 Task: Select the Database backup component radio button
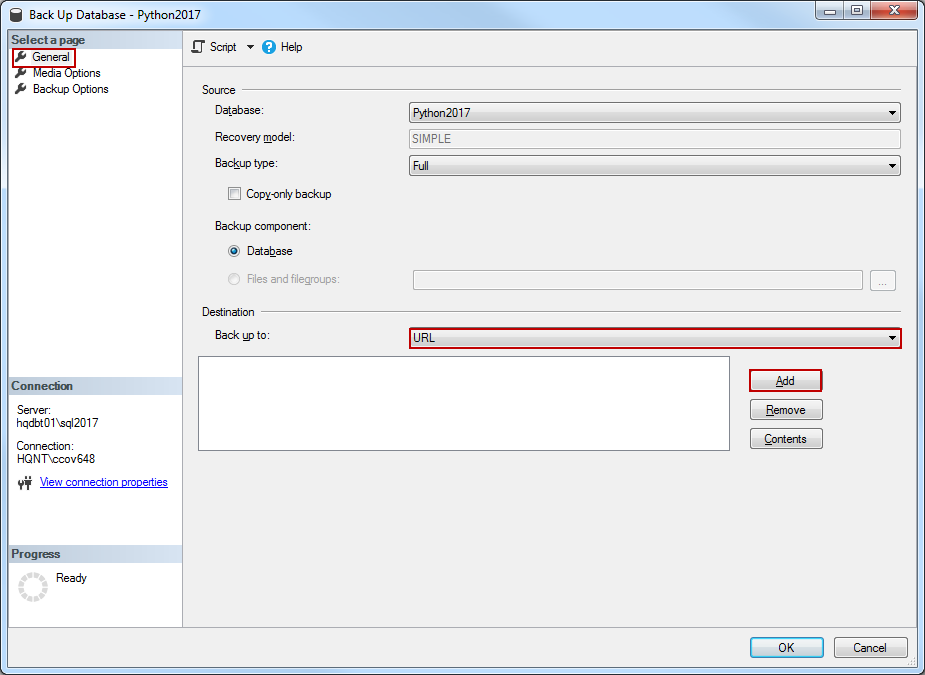click(x=235, y=251)
